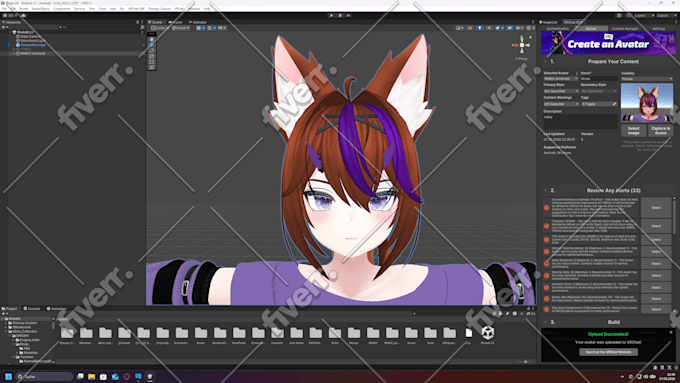Open the Window menu
Image resolution: width=680 pixels, height=383 pixels.
pos(194,9)
